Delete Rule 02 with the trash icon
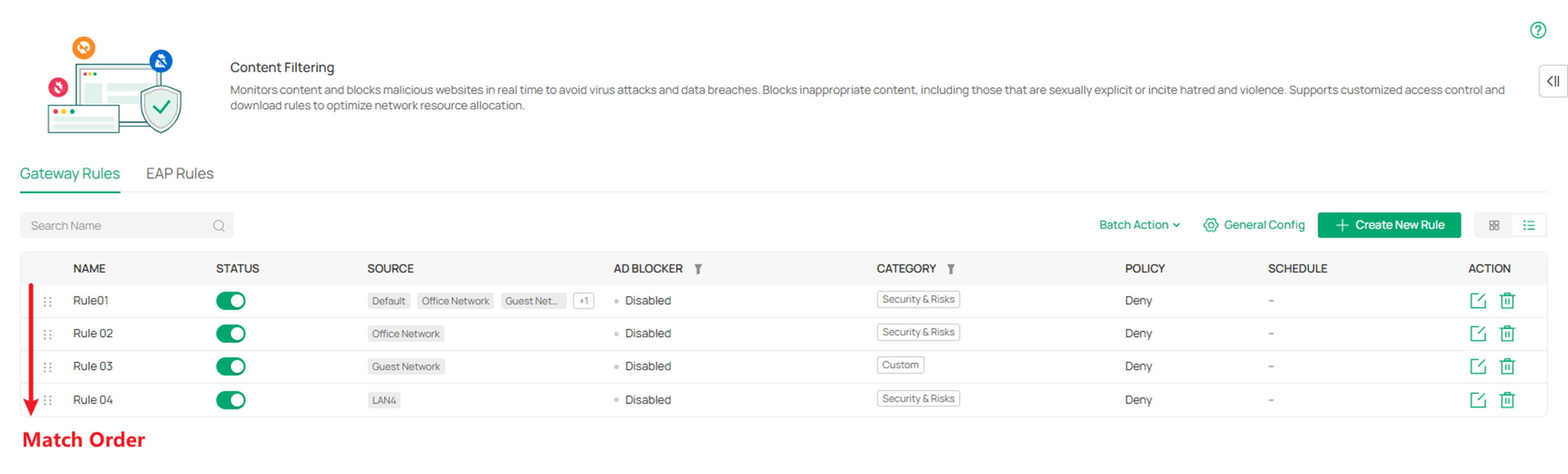Viewport: 1568px width, 474px height. pos(1507,333)
